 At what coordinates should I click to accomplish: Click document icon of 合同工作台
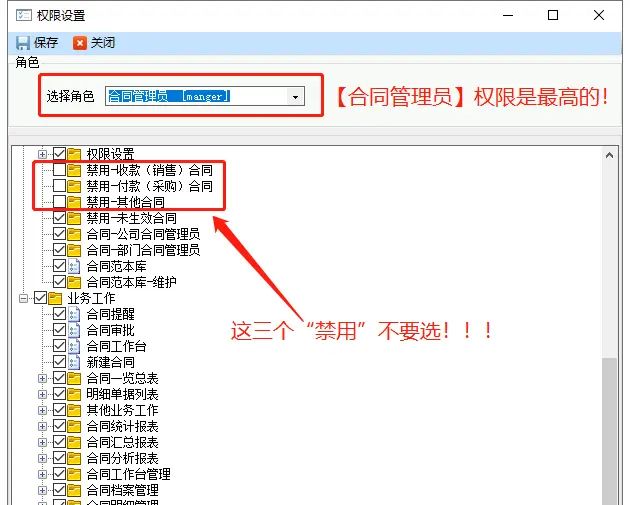pos(74,346)
